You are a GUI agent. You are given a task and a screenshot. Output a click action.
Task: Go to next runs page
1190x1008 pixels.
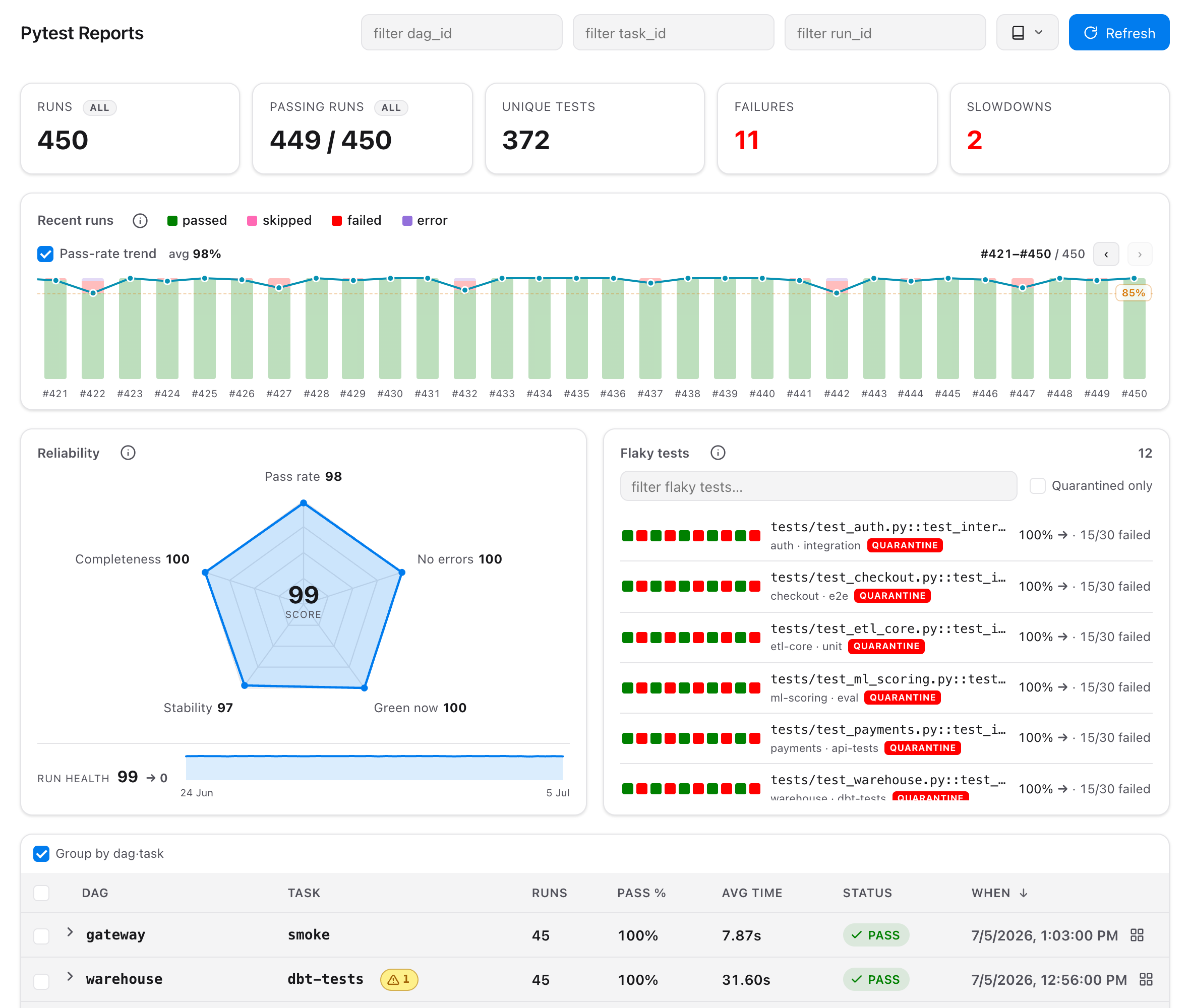(1140, 255)
